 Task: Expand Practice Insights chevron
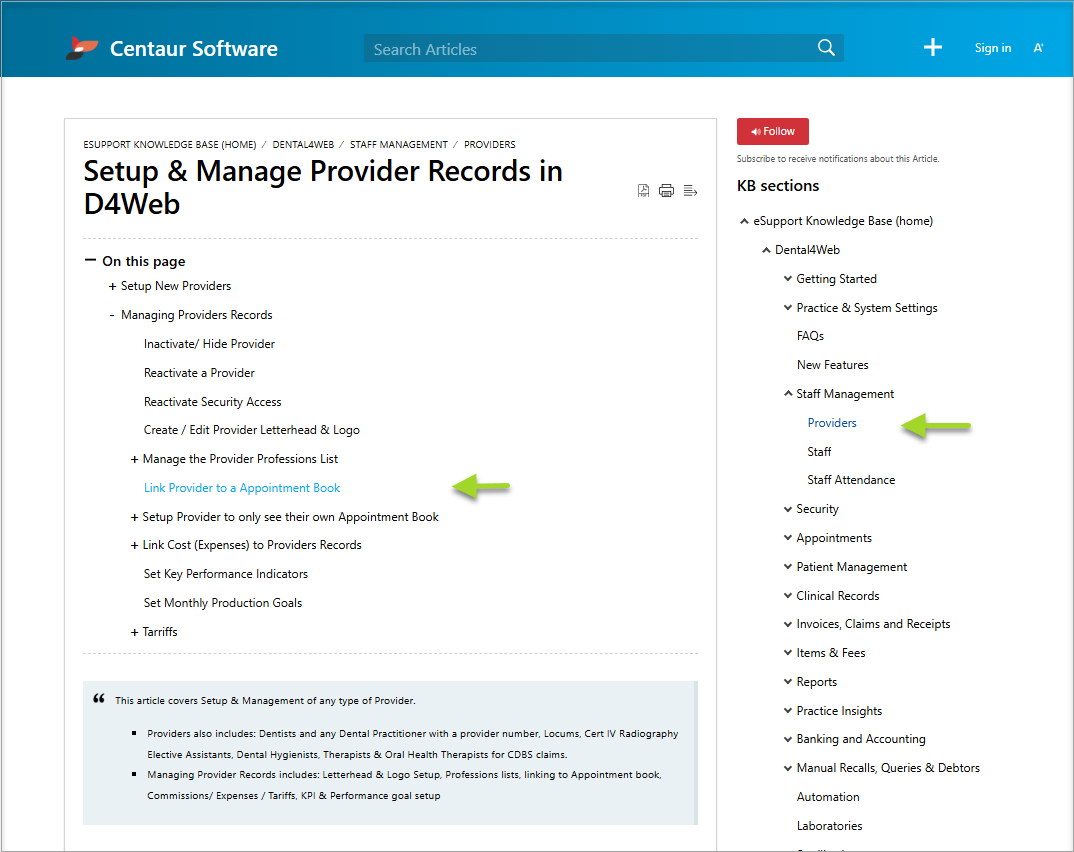tap(788, 711)
